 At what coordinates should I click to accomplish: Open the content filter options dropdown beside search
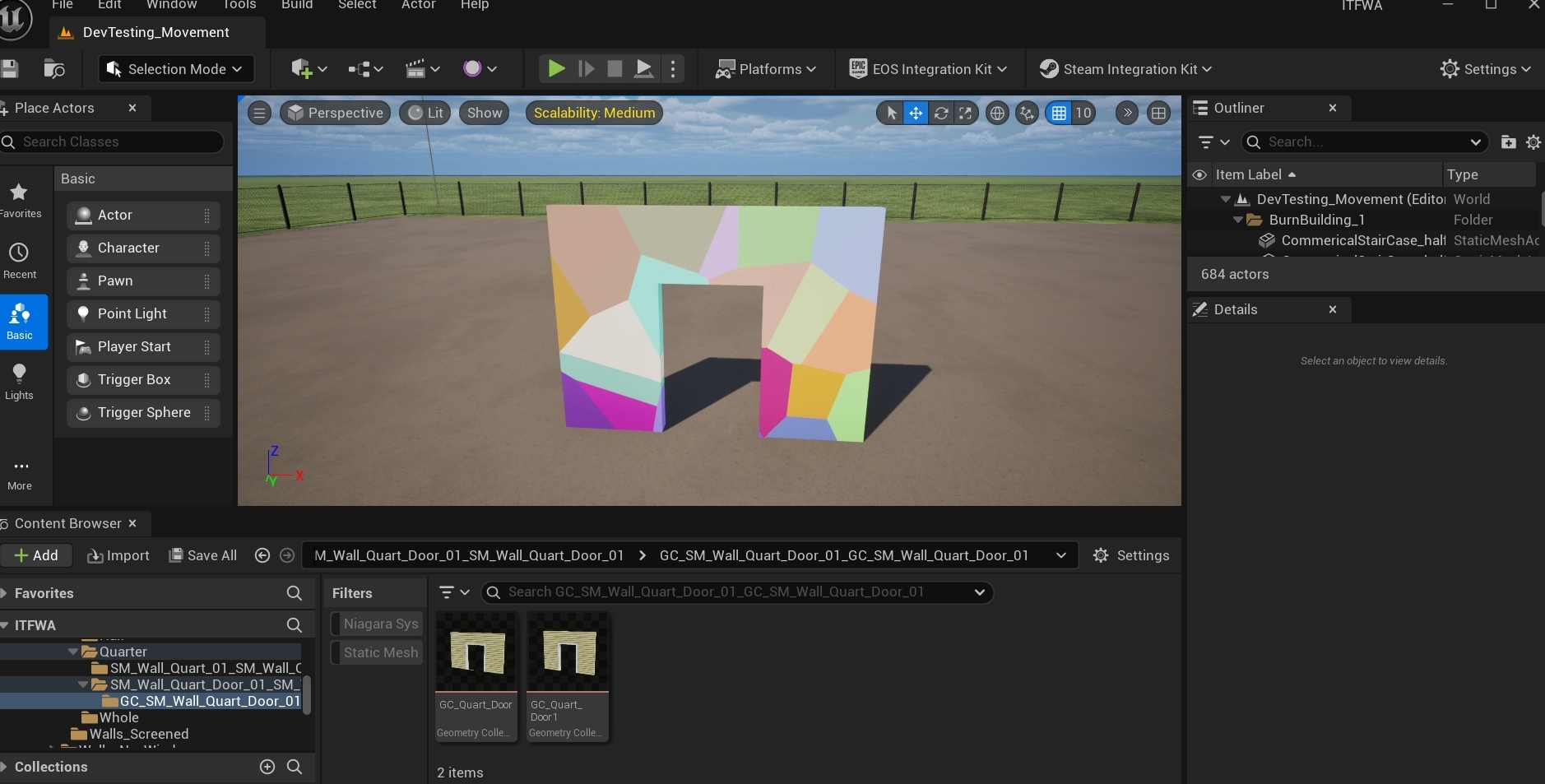[454, 592]
